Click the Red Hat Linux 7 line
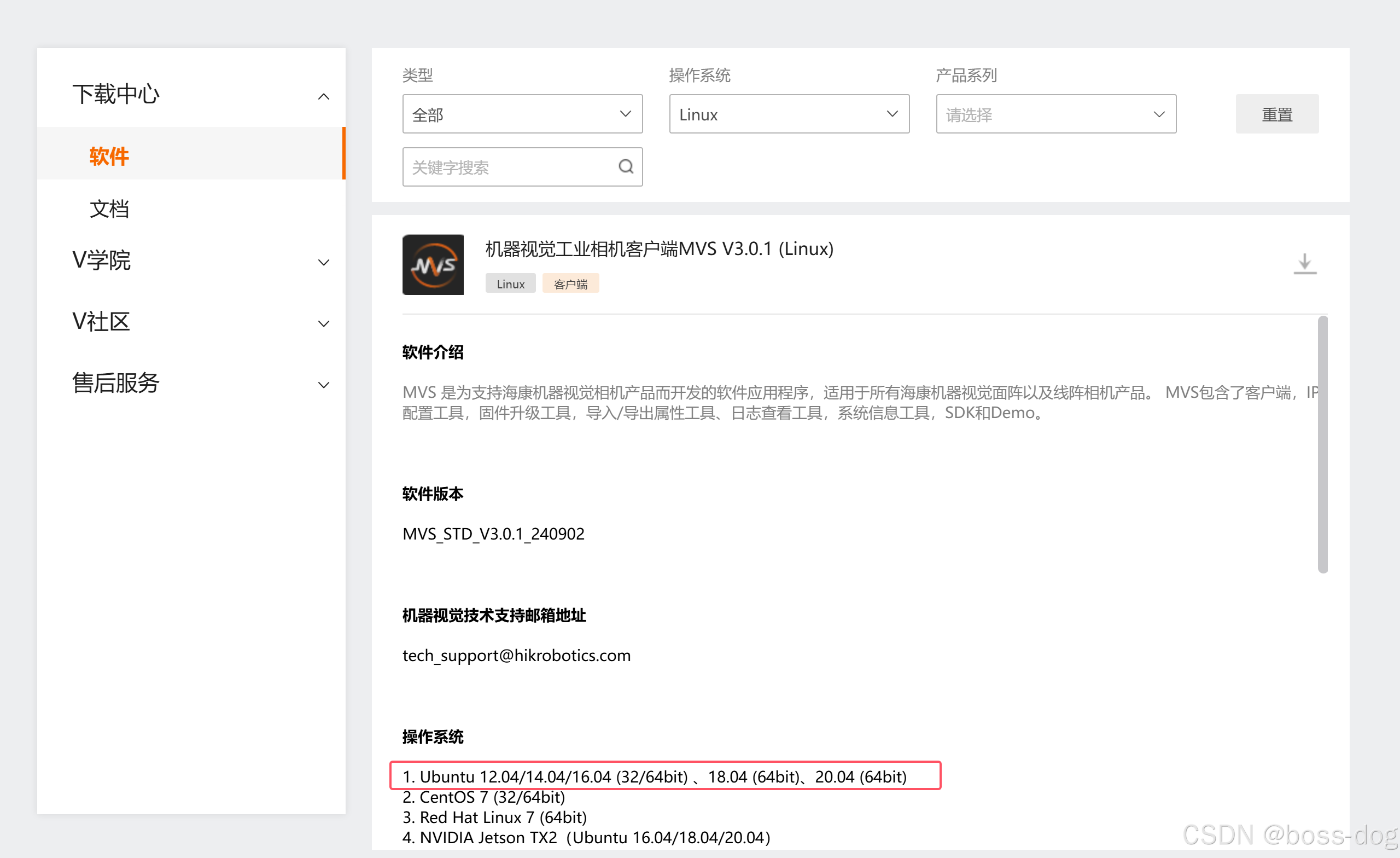 (494, 817)
